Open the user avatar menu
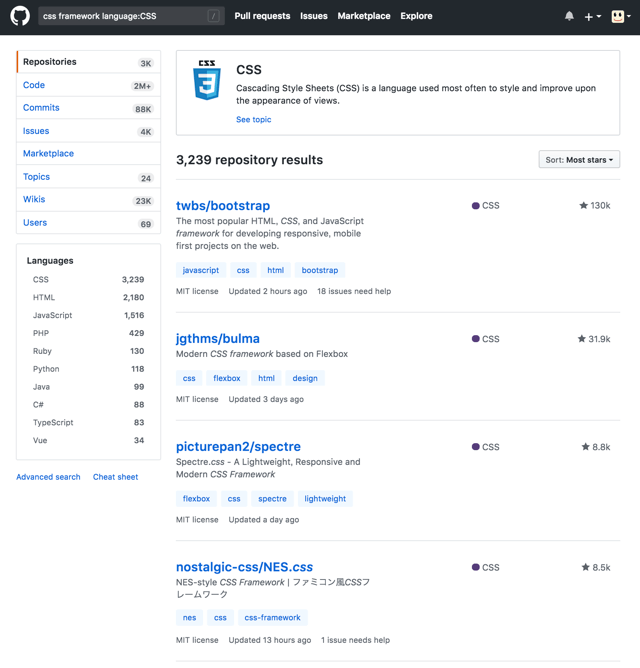 [x=620, y=16]
